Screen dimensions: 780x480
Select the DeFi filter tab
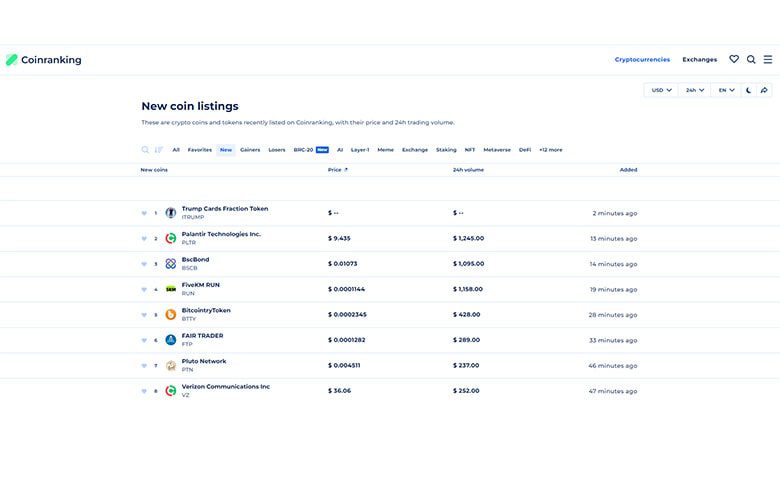pos(525,150)
